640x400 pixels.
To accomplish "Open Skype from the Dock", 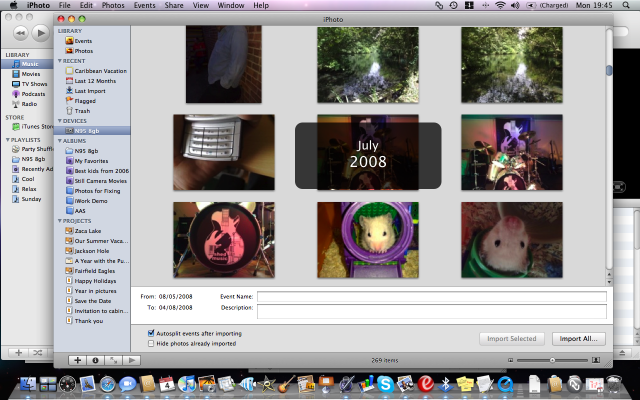I will click(385, 384).
